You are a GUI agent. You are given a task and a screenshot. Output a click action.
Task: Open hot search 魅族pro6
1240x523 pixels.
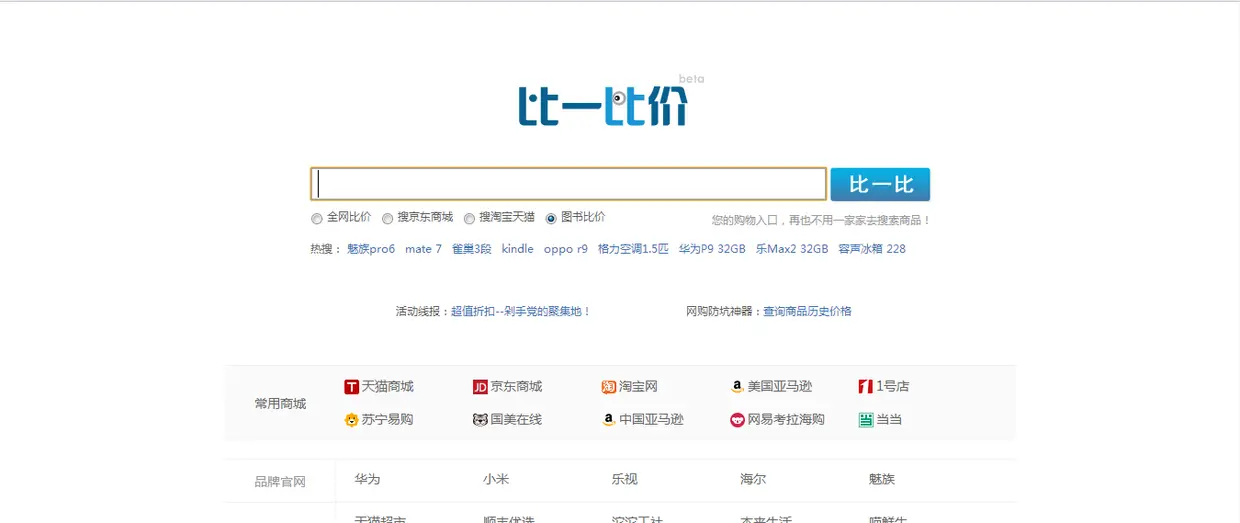point(371,249)
